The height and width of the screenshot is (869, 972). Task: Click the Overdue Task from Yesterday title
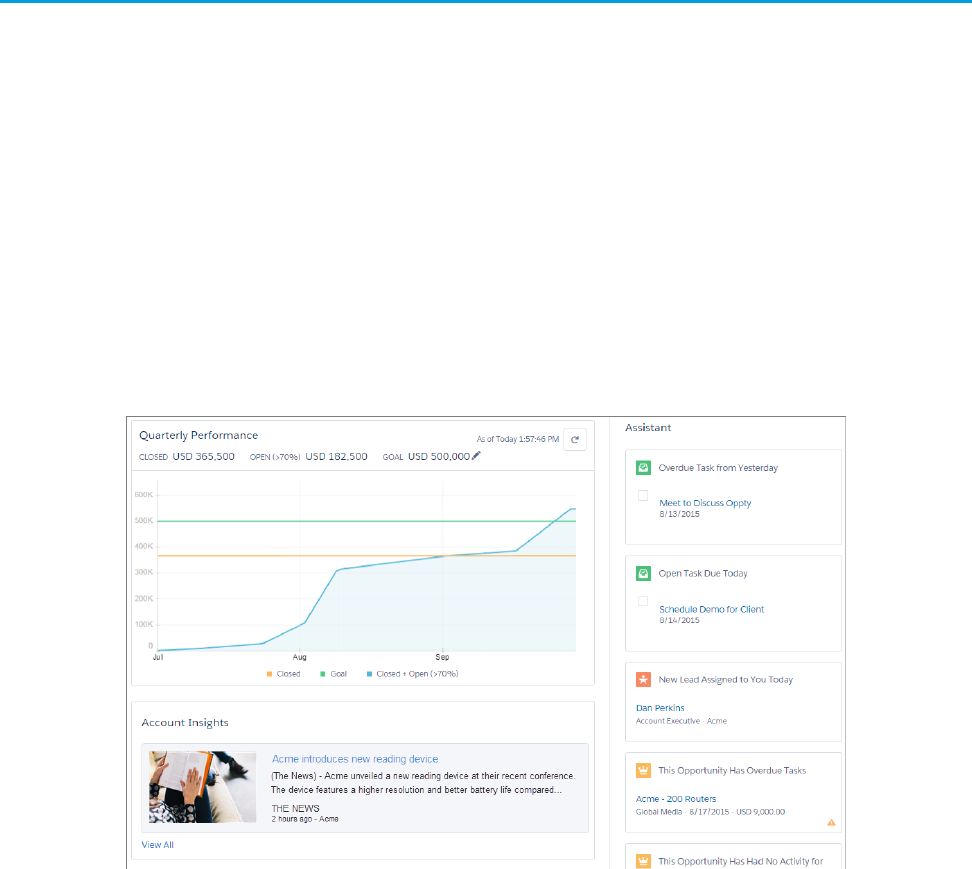click(718, 468)
